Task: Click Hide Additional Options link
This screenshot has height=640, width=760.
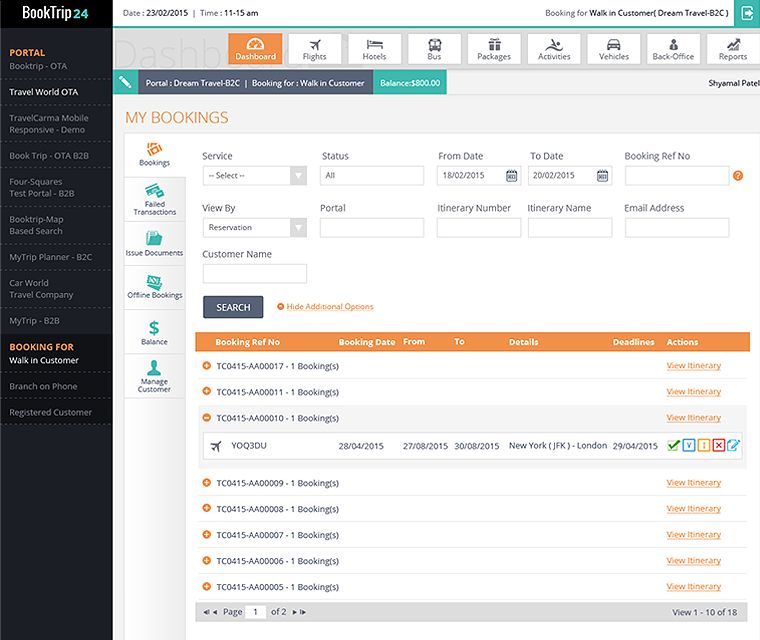Action: 330,306
